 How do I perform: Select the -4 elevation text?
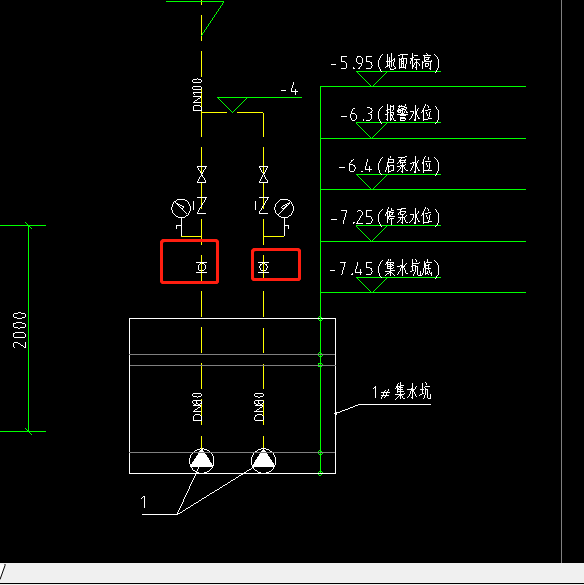tap(290, 89)
